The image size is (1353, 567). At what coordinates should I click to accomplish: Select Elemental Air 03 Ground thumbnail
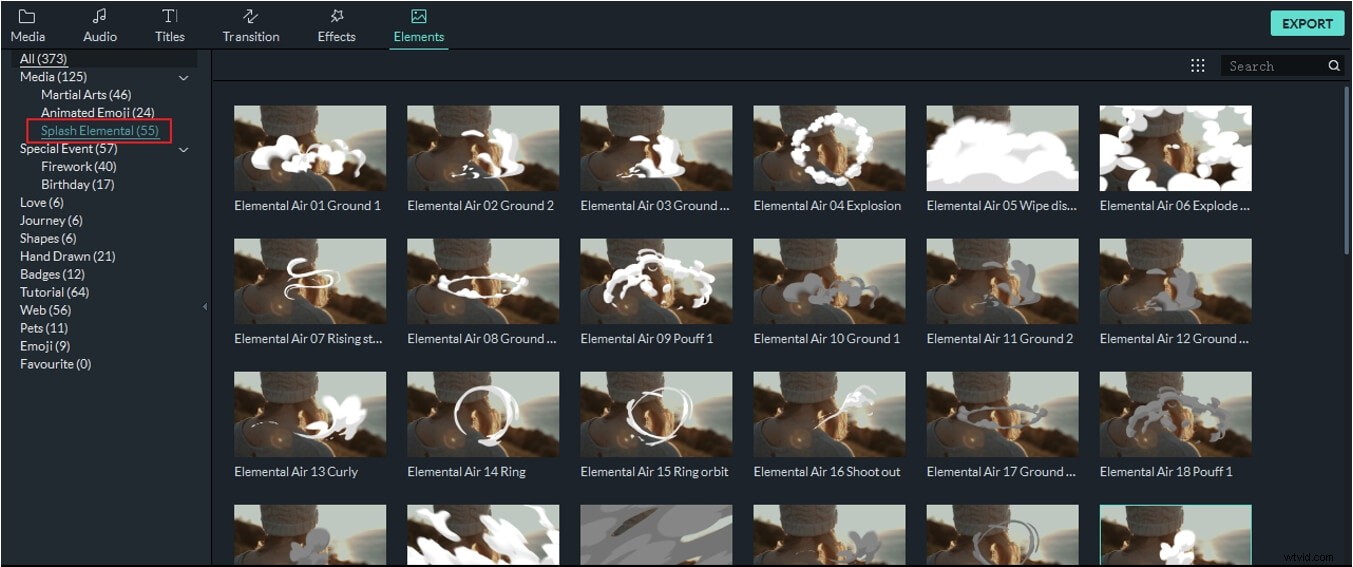click(x=656, y=148)
